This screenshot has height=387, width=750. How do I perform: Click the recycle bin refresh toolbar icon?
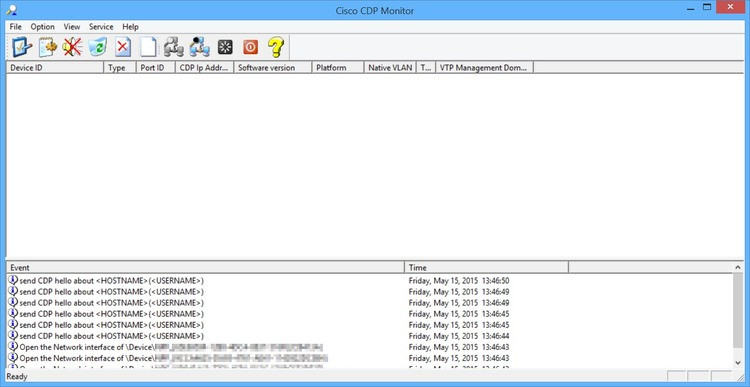click(x=98, y=46)
